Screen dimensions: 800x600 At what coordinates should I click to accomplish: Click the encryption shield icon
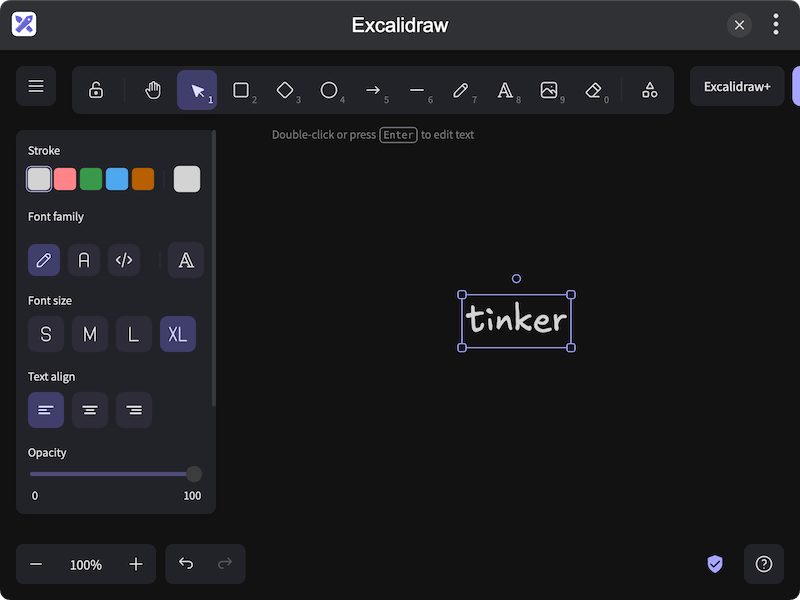(x=715, y=564)
